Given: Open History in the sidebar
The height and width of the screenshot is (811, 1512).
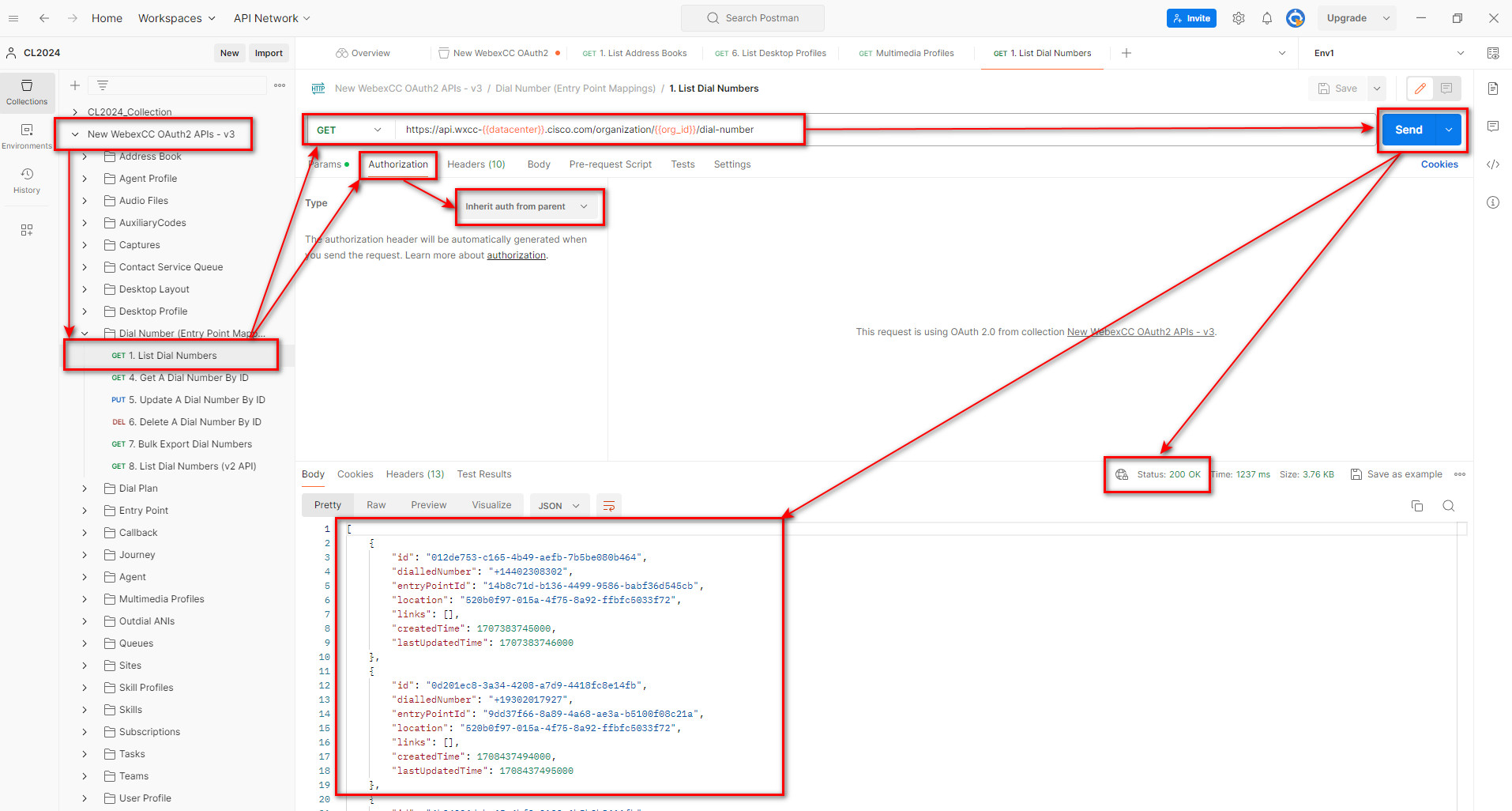Looking at the screenshot, I should click(27, 181).
